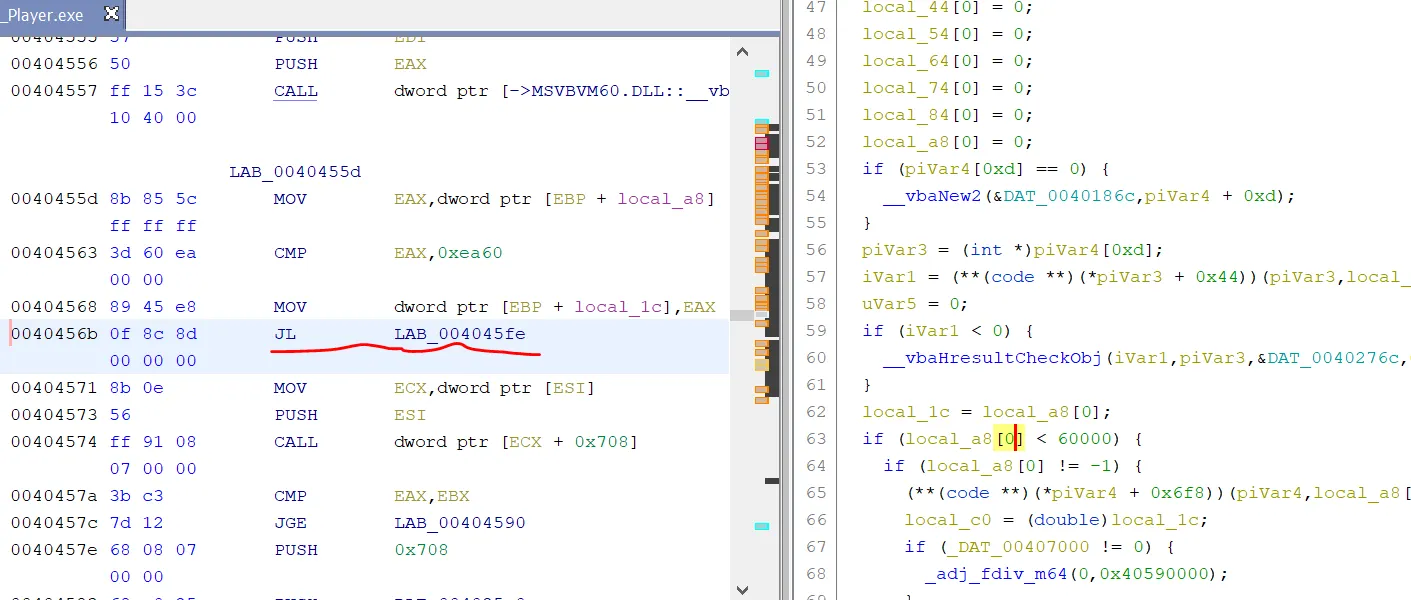Click the LAB_0040455d label in listing
The width and height of the screenshot is (1411, 600).
[x=295, y=172]
